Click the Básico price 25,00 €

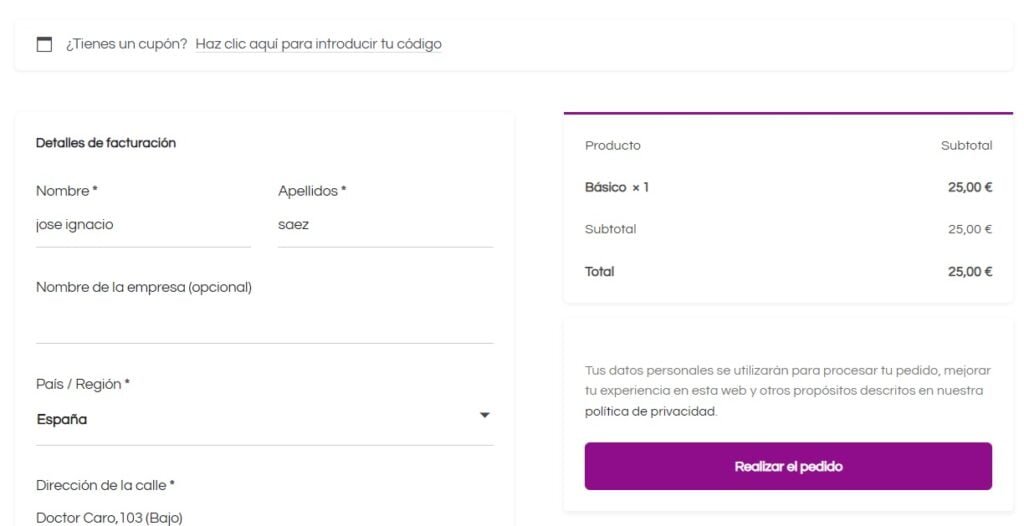[970, 188]
